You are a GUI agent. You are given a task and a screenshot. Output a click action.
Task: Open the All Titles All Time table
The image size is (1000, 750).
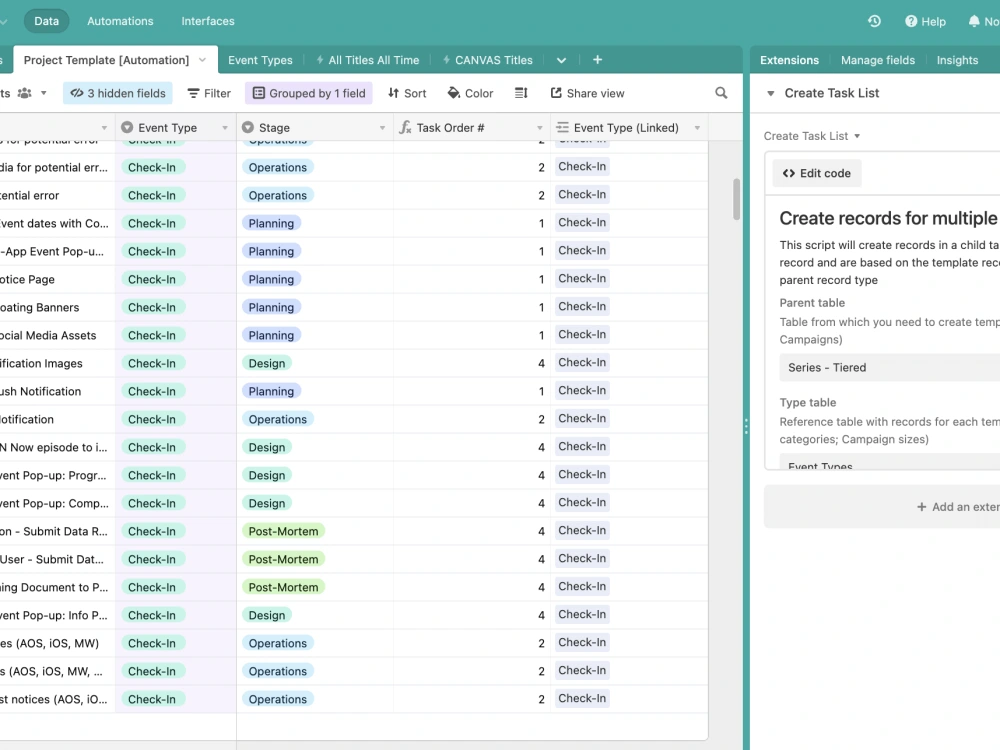point(367,60)
